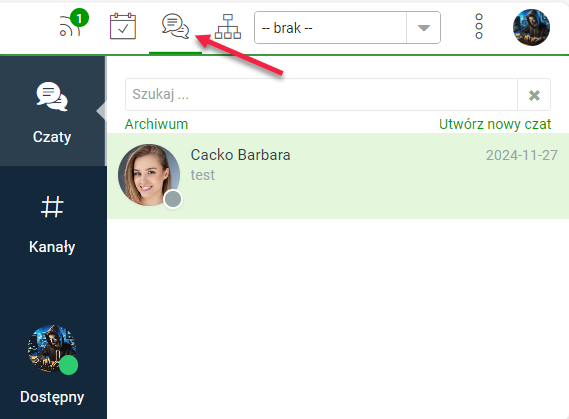Click the user avatar in top right corner

tap(531, 27)
